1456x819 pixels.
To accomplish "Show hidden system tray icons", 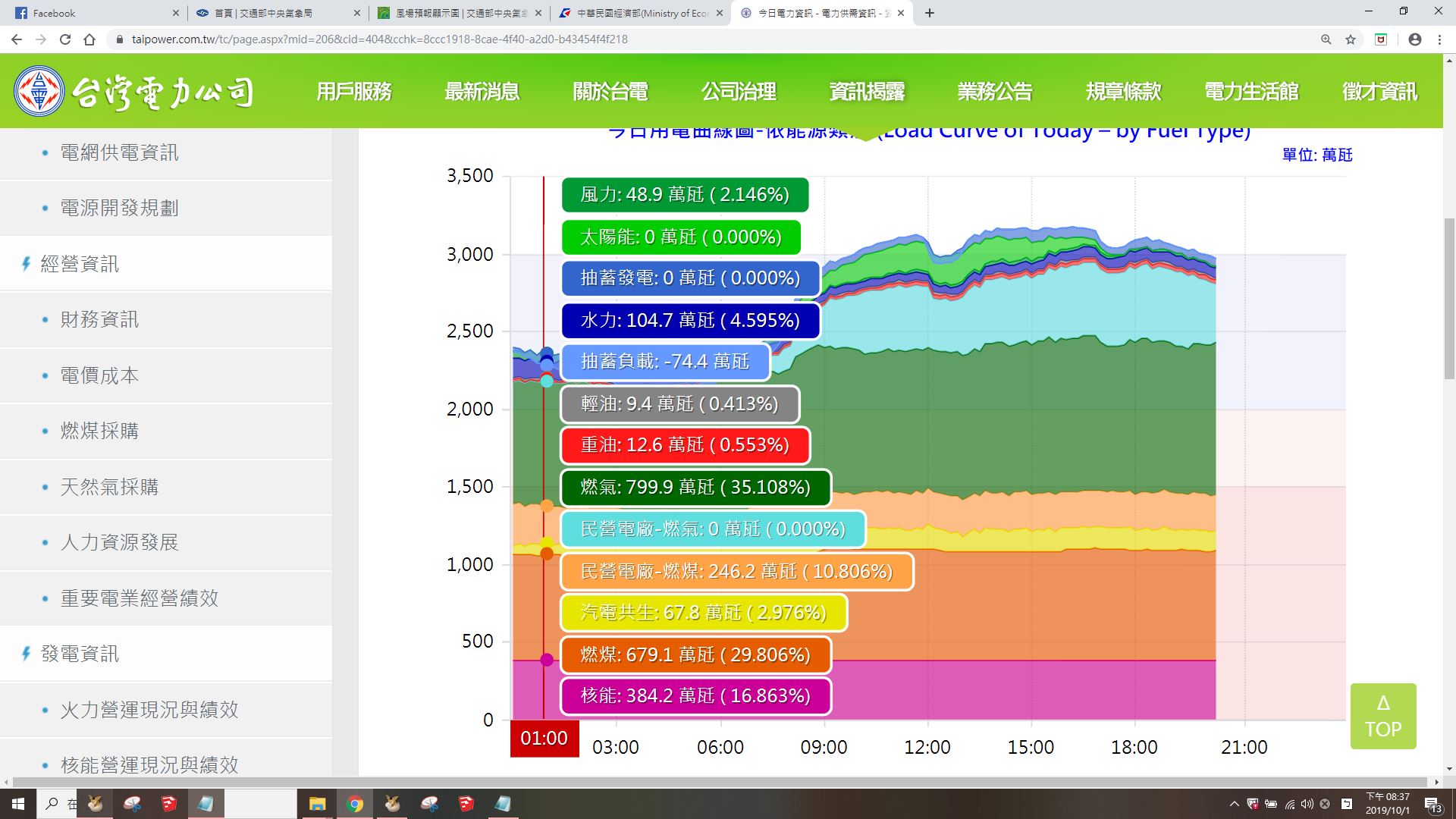I will [x=1234, y=804].
